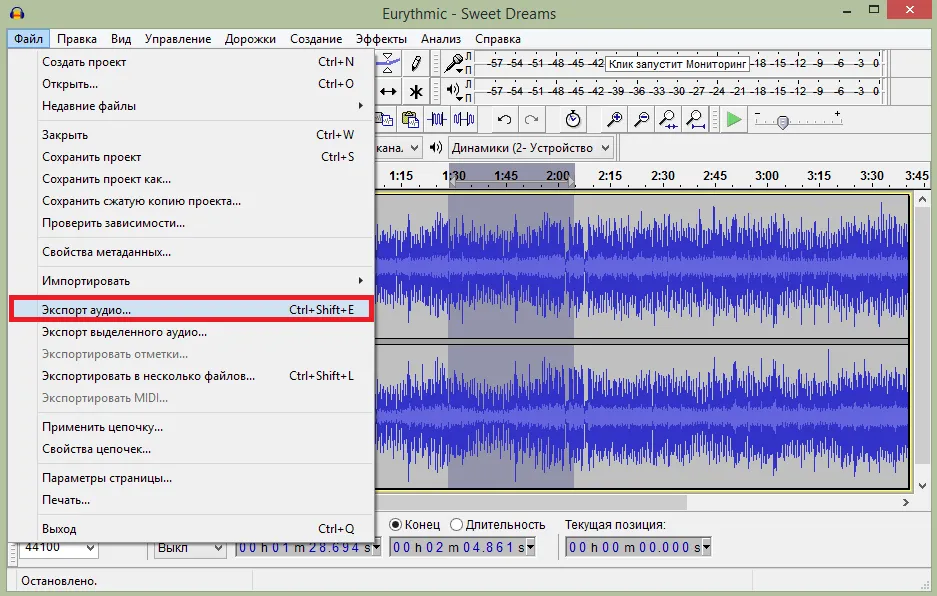
Task: Select the Draw pencil tool
Action: (416, 63)
